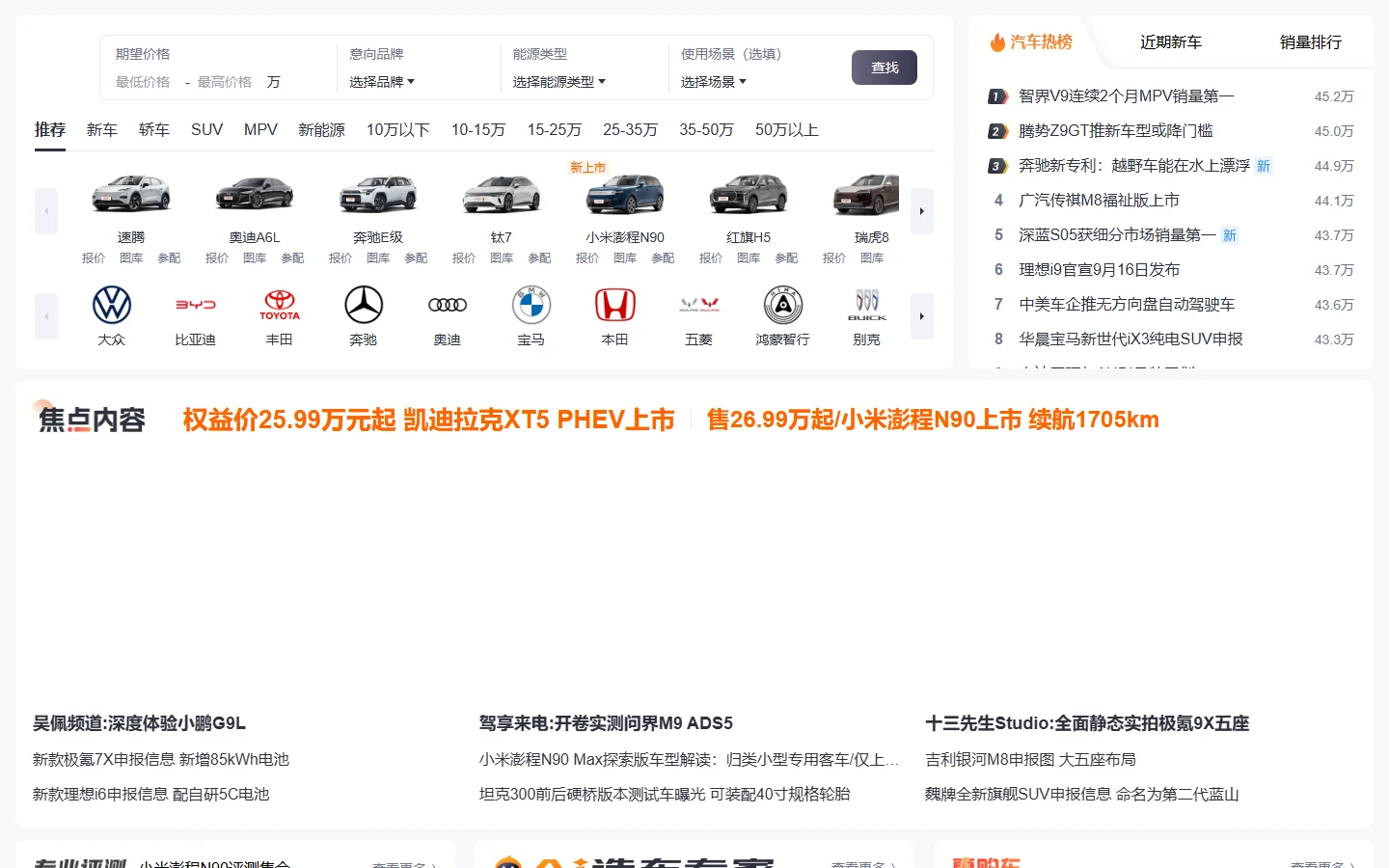Image resolution: width=1389 pixels, height=868 pixels.
Task: Open the 速腾 car thumbnail
Action: tap(131, 194)
